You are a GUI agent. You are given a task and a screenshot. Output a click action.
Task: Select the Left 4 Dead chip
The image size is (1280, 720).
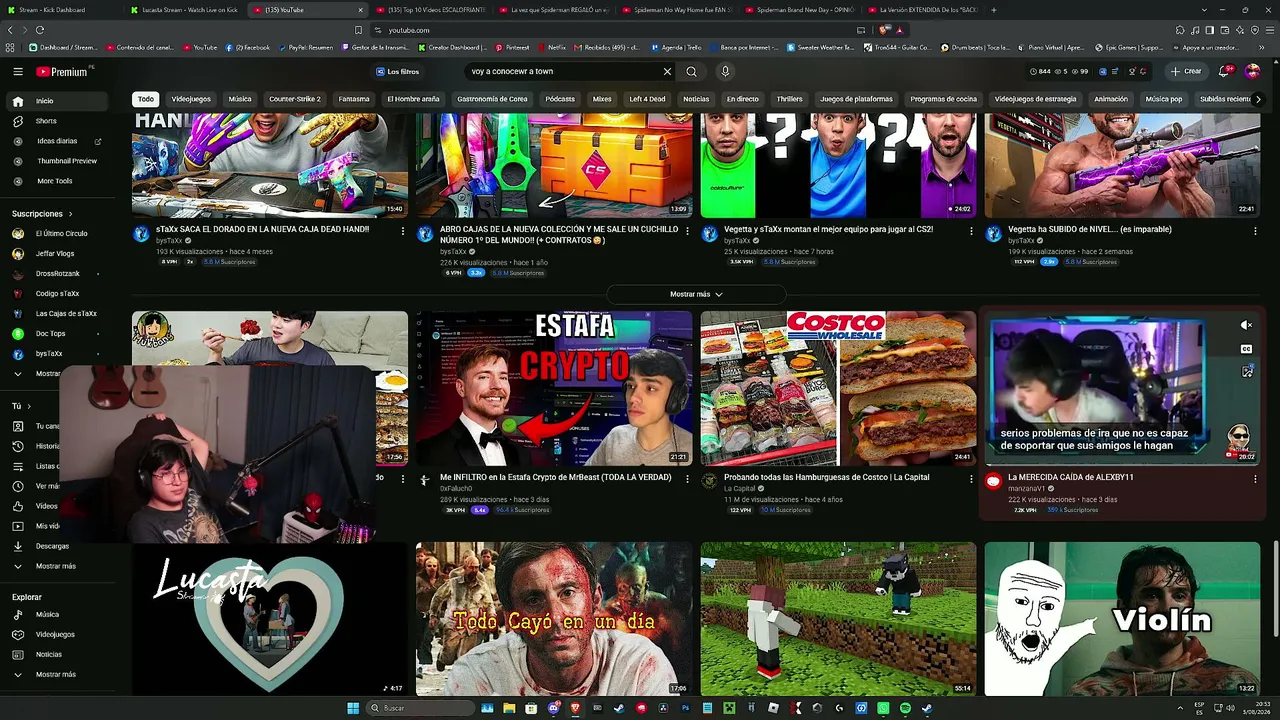[x=647, y=99]
